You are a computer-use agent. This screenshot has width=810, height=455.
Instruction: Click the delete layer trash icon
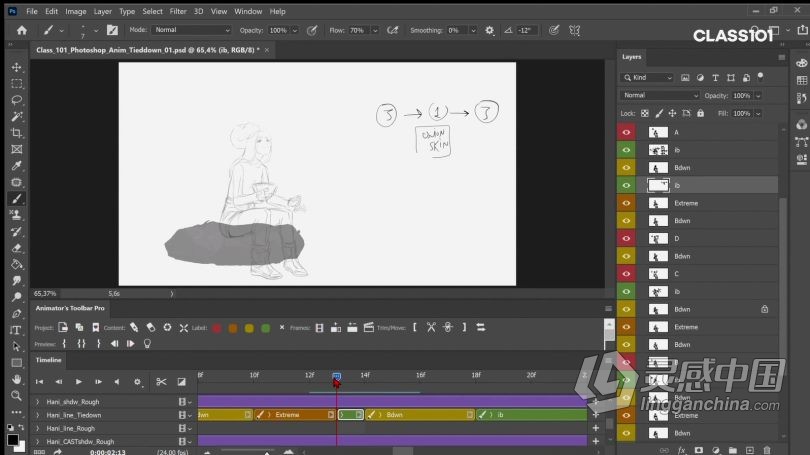pos(767,450)
